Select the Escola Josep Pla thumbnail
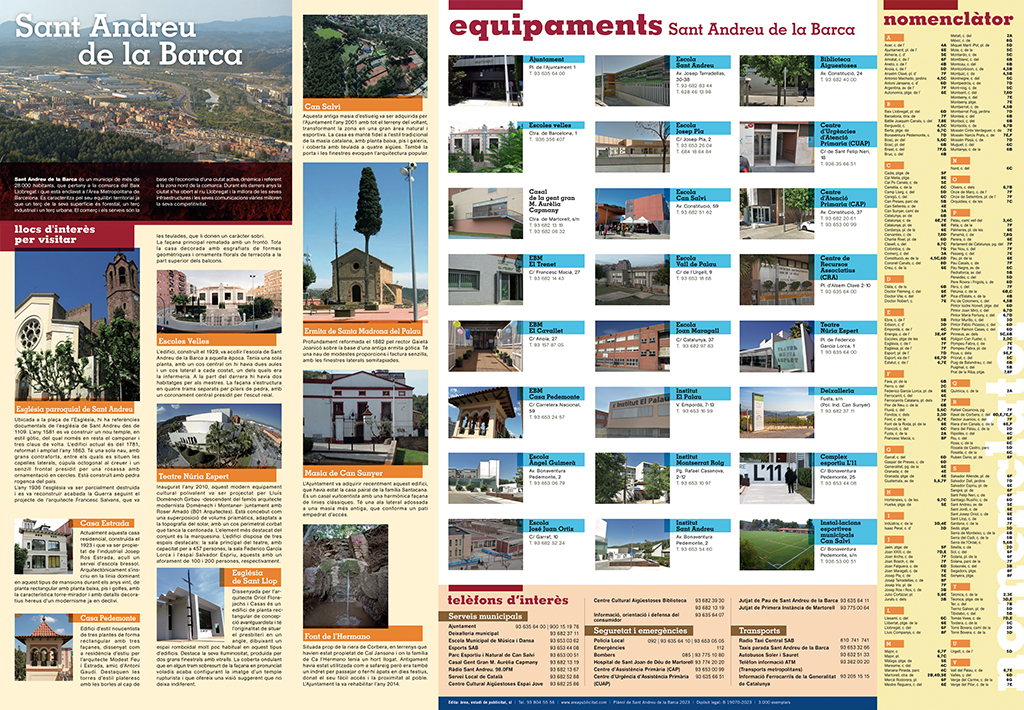 (632, 147)
